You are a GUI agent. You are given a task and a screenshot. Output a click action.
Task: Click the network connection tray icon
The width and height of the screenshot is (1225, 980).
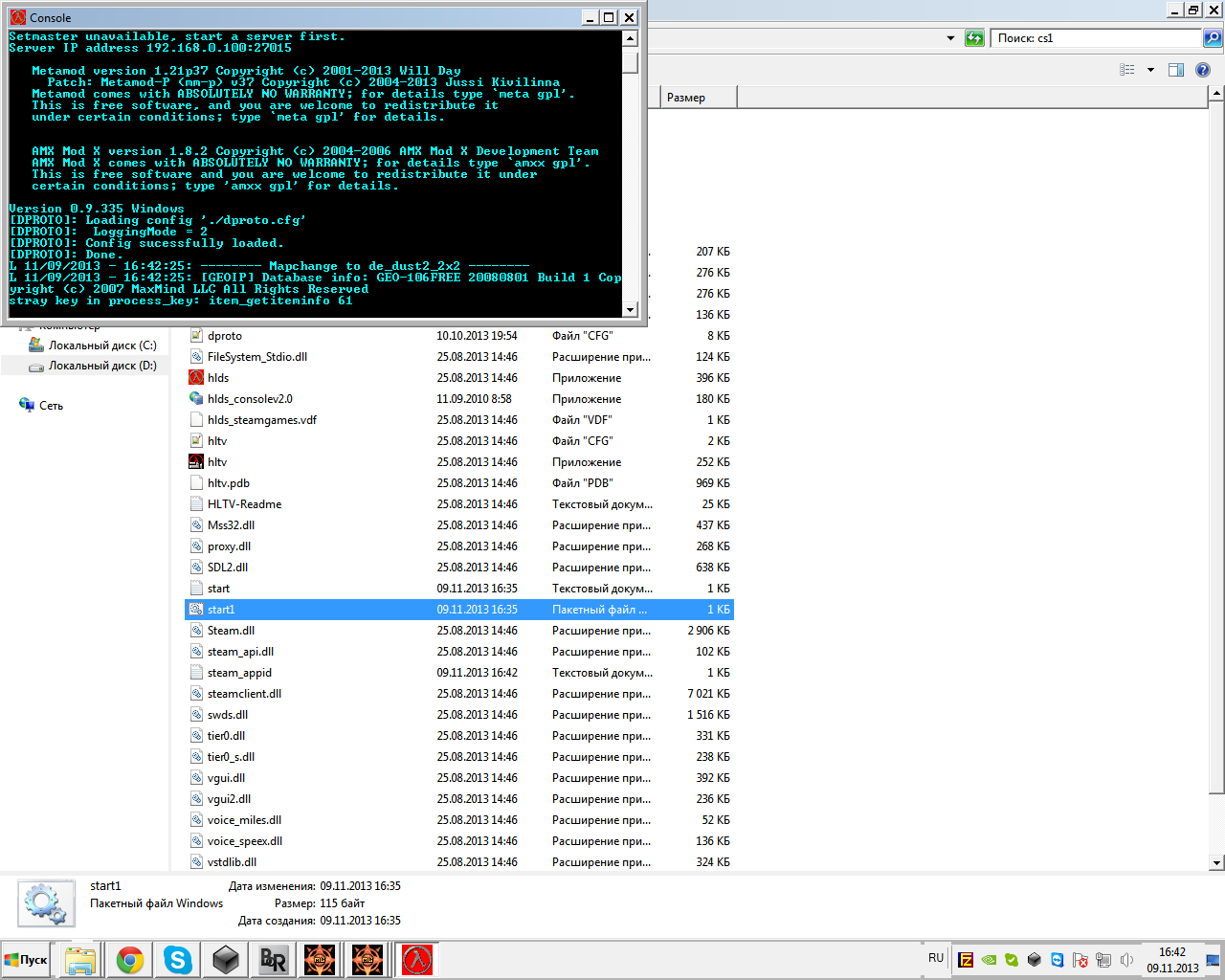tap(1103, 960)
